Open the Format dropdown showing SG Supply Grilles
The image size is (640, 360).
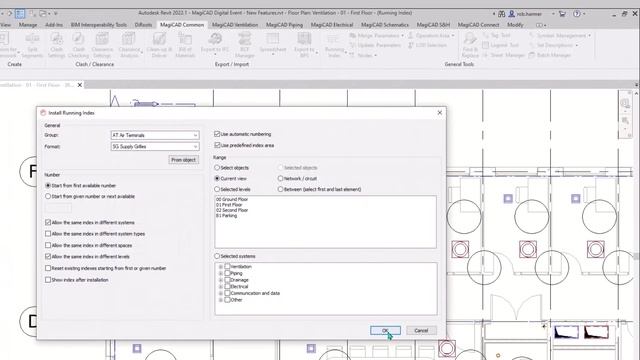(155, 146)
